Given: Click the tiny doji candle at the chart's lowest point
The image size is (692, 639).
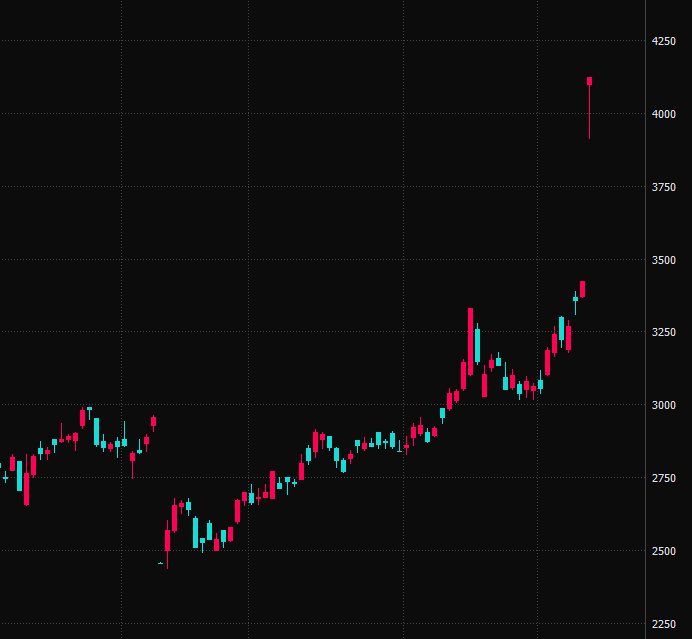Looking at the screenshot, I should (160, 563).
